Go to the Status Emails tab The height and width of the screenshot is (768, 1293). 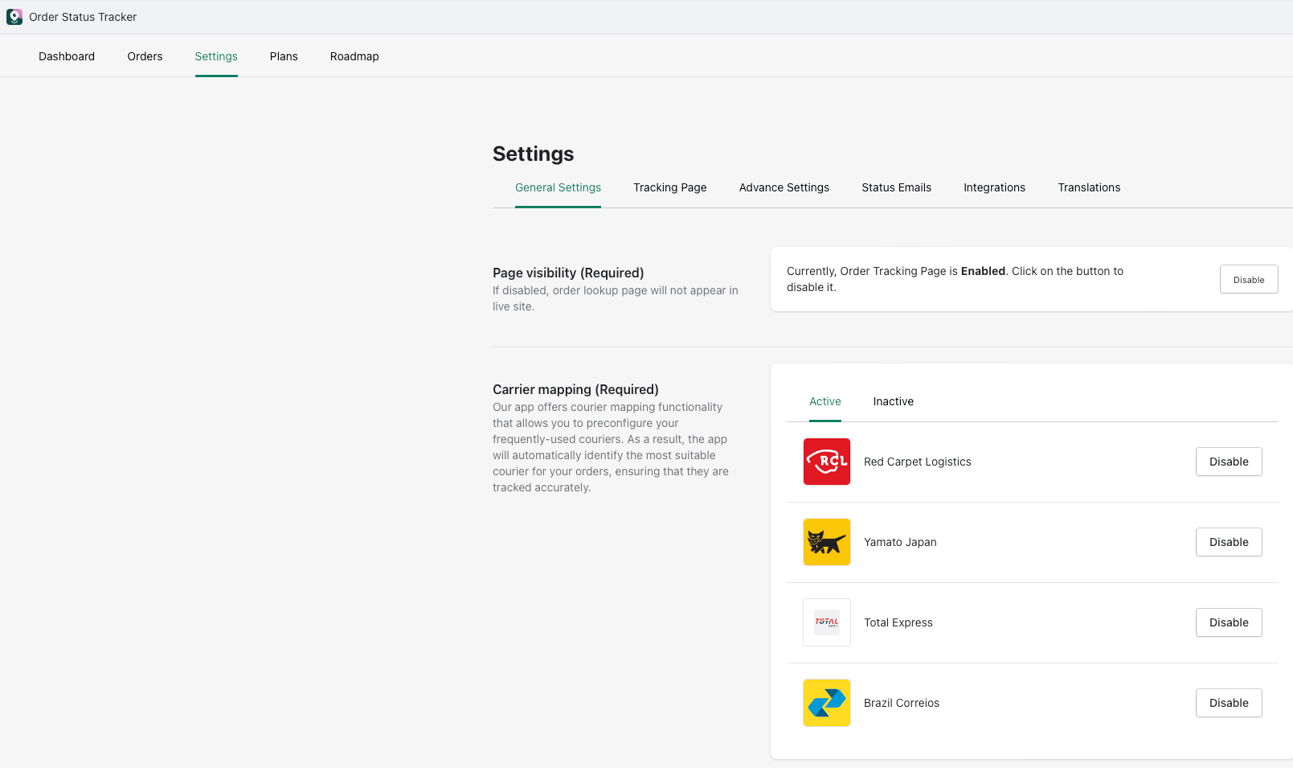coord(896,187)
